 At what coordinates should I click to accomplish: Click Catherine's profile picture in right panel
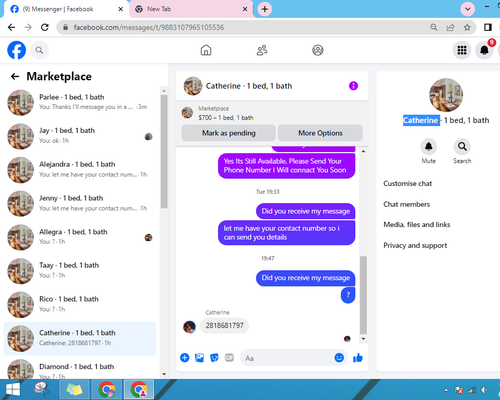[446, 95]
